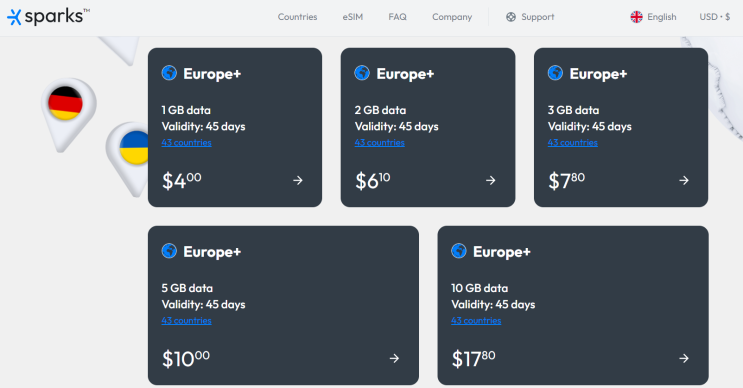Open 43 countries link on 10 GB plan

(476, 321)
